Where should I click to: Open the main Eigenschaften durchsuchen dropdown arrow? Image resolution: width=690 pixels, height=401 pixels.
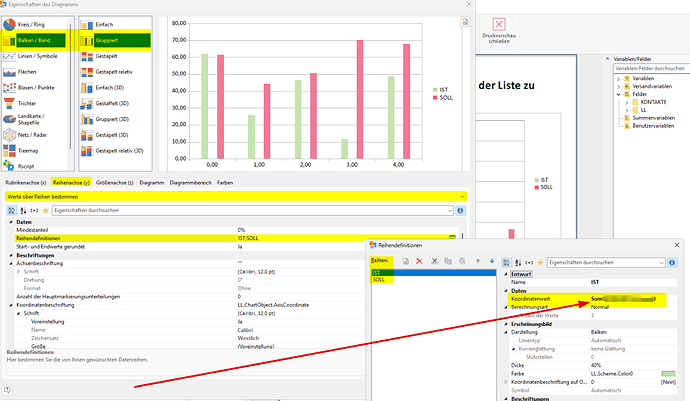(449, 211)
